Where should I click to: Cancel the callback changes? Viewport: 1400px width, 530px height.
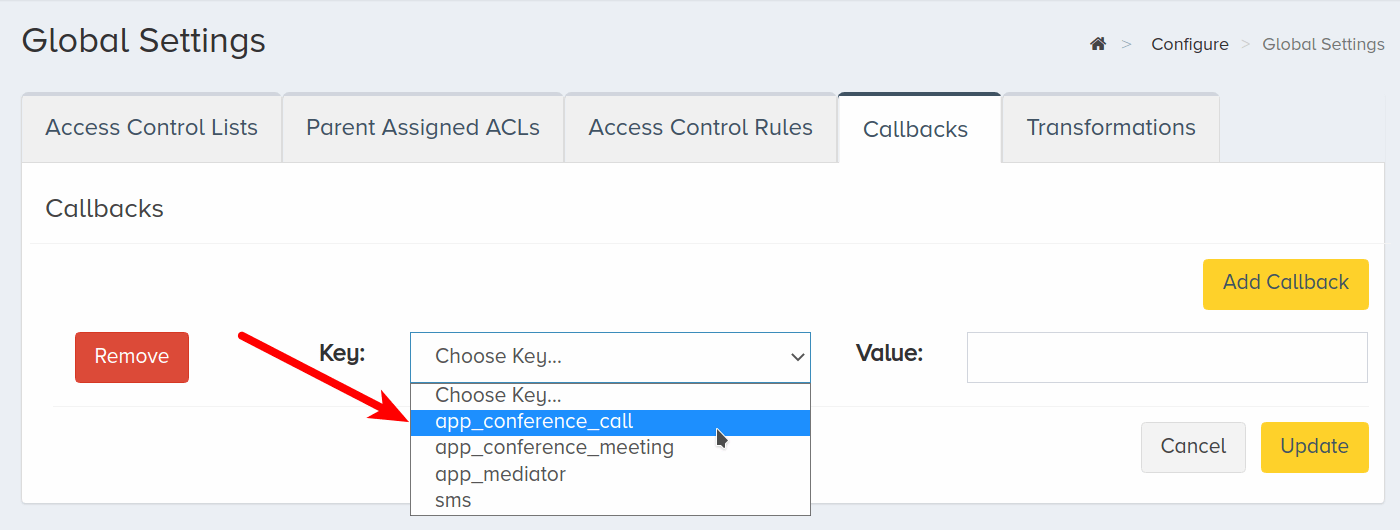[x=1193, y=447]
